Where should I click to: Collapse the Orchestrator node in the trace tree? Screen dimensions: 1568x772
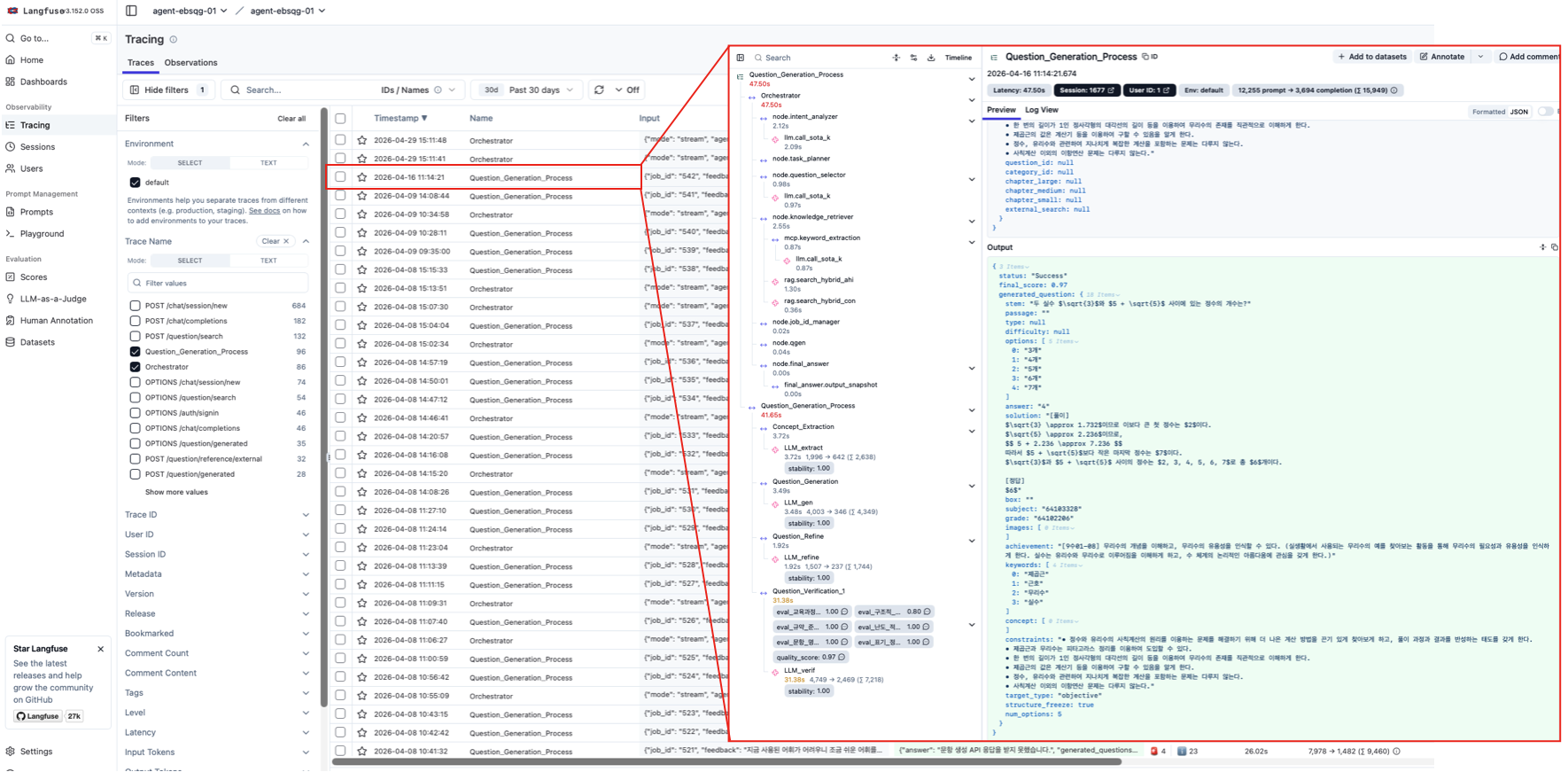tap(972, 99)
